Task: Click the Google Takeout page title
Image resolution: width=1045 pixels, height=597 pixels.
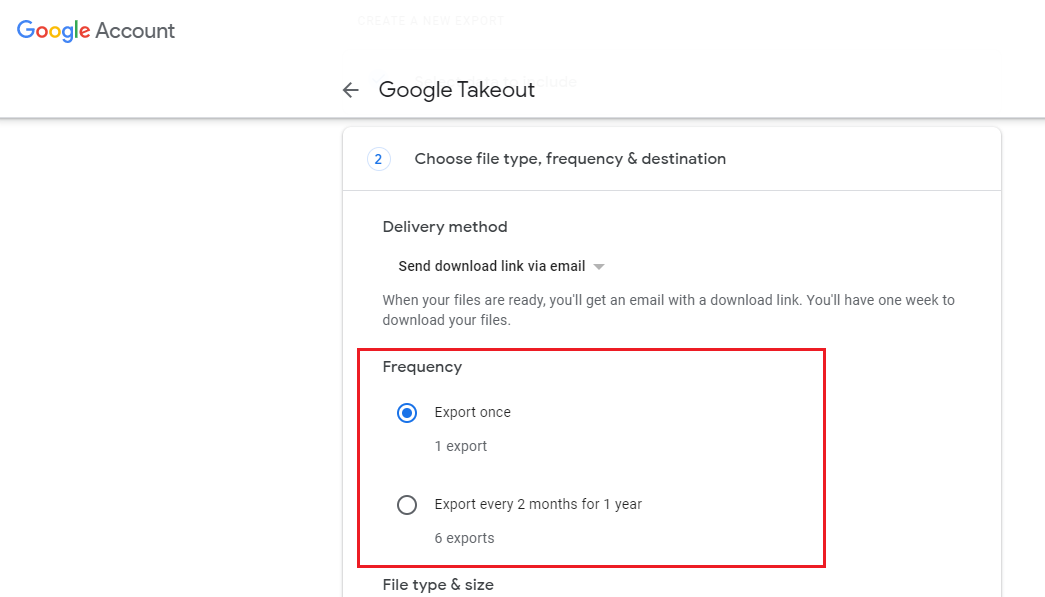Action: [456, 90]
